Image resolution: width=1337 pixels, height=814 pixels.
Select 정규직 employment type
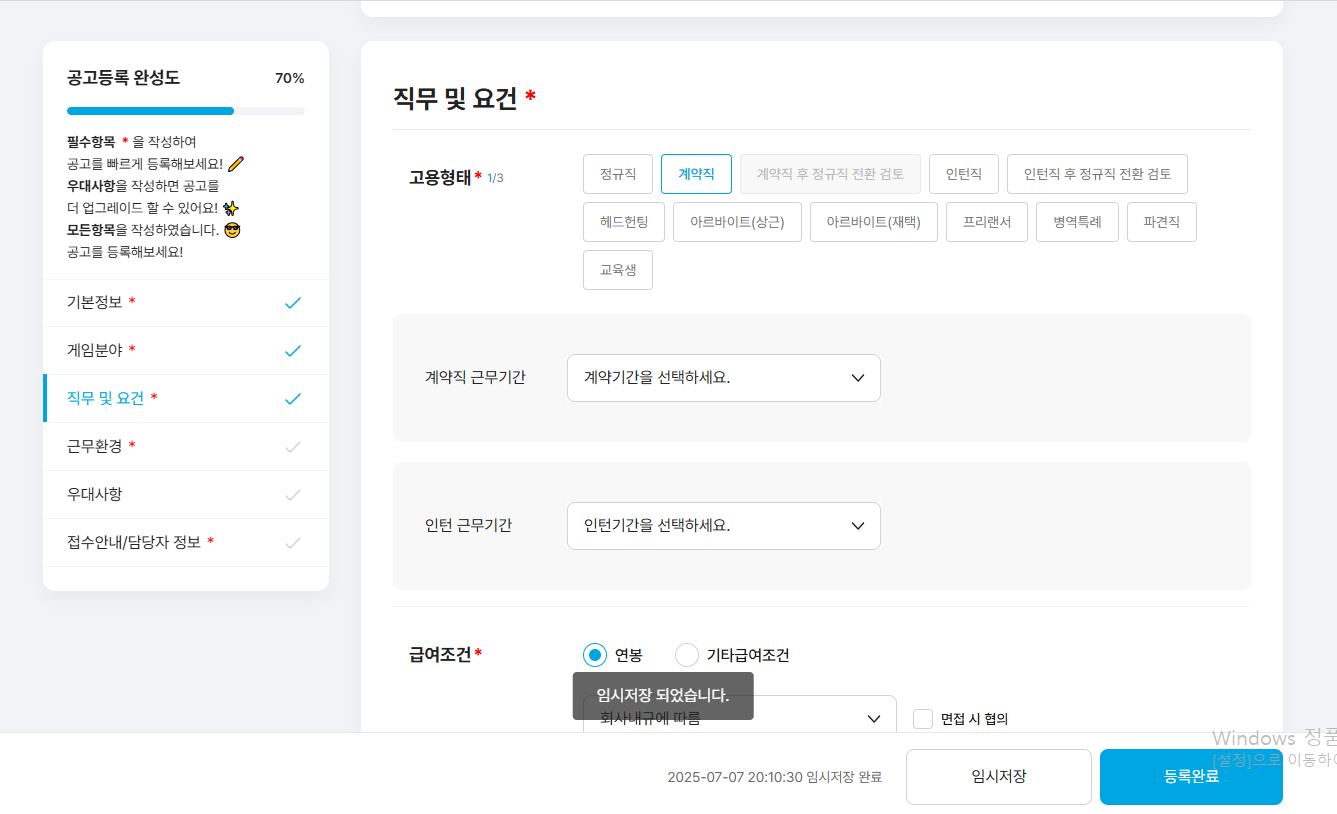[617, 174]
